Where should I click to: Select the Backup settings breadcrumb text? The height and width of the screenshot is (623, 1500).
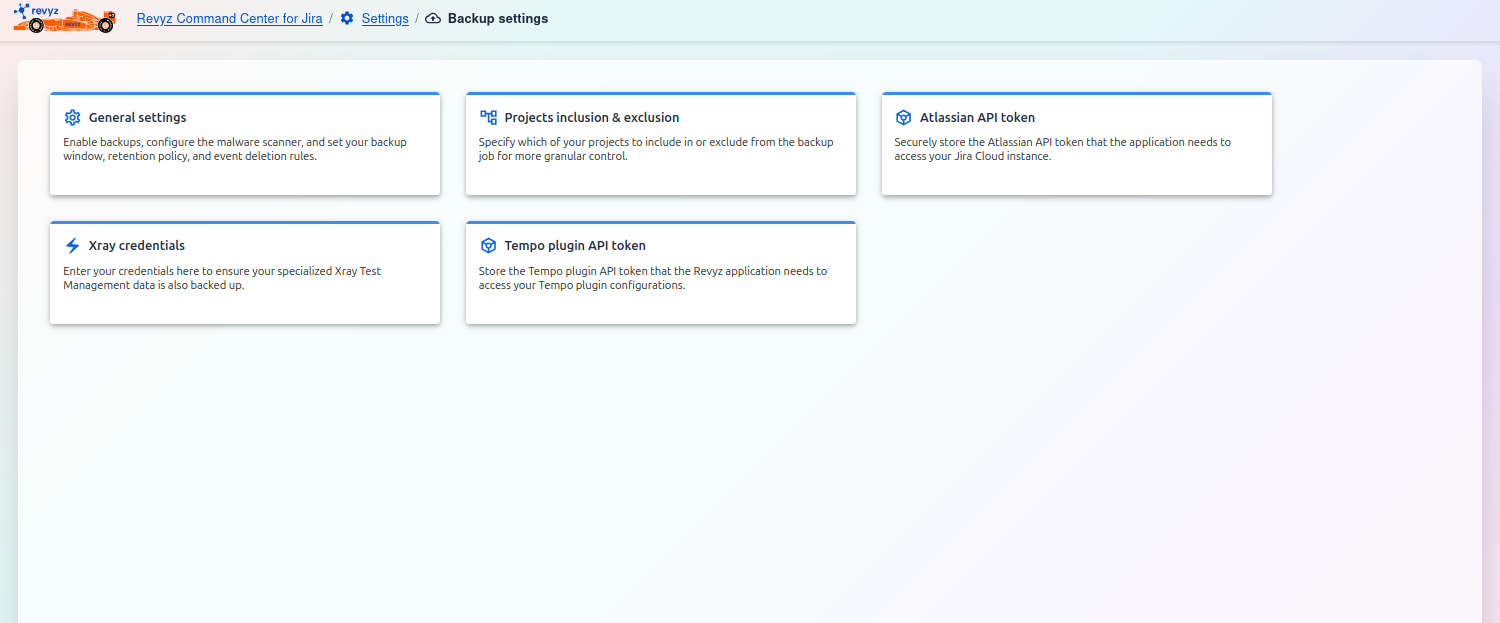tap(498, 19)
